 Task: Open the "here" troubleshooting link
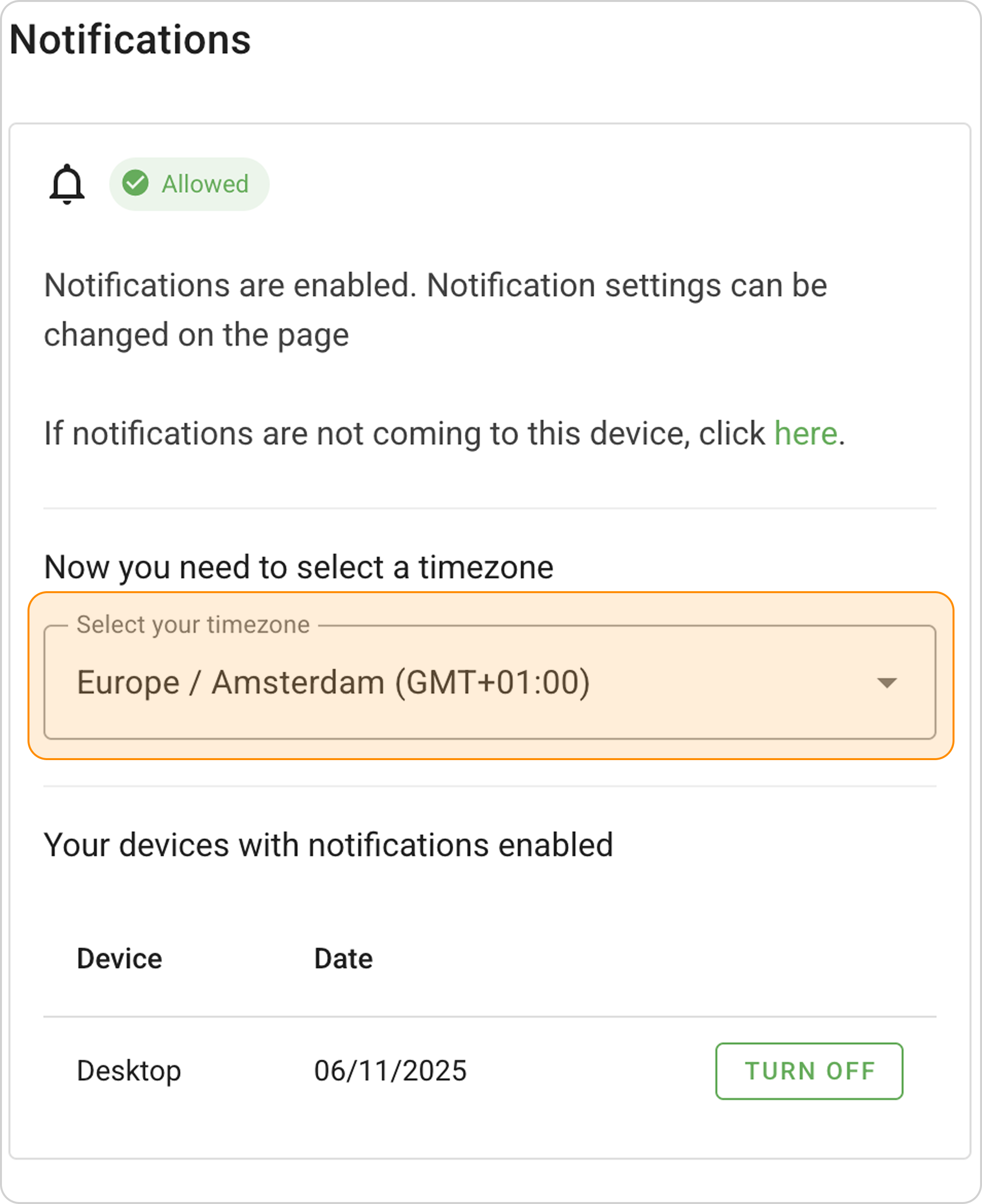coord(805,434)
